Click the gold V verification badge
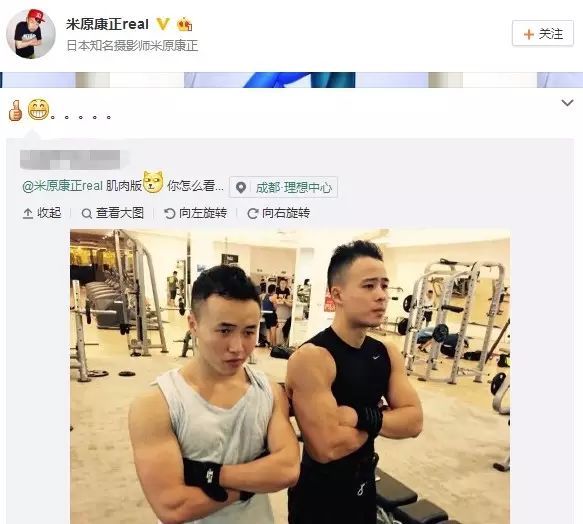 (x=162, y=24)
